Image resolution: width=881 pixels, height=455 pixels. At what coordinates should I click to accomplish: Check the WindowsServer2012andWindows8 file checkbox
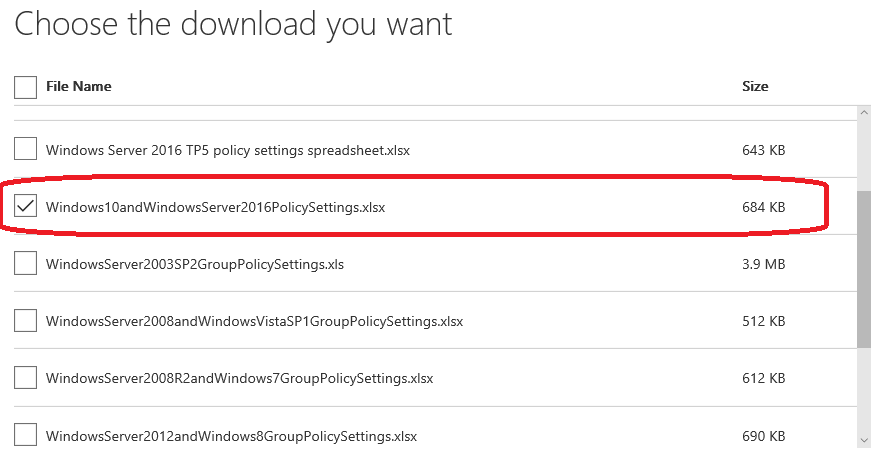(25, 436)
